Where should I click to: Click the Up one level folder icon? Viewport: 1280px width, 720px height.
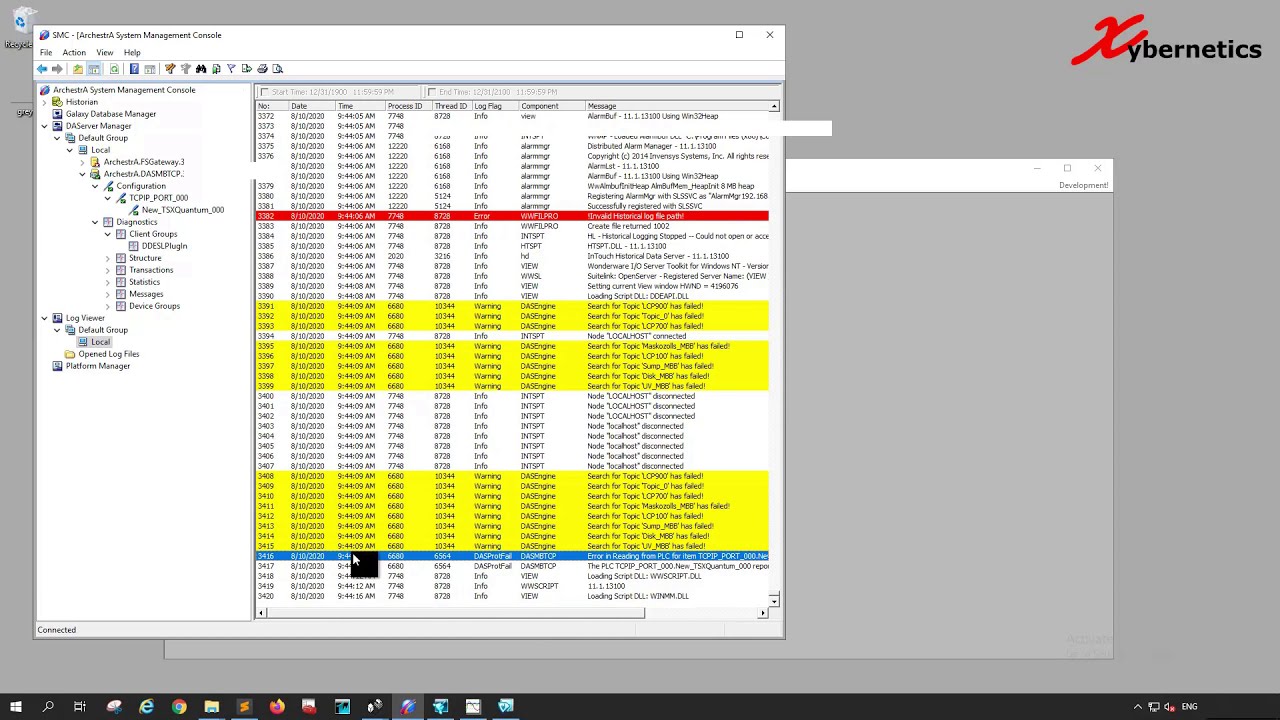(x=77, y=69)
